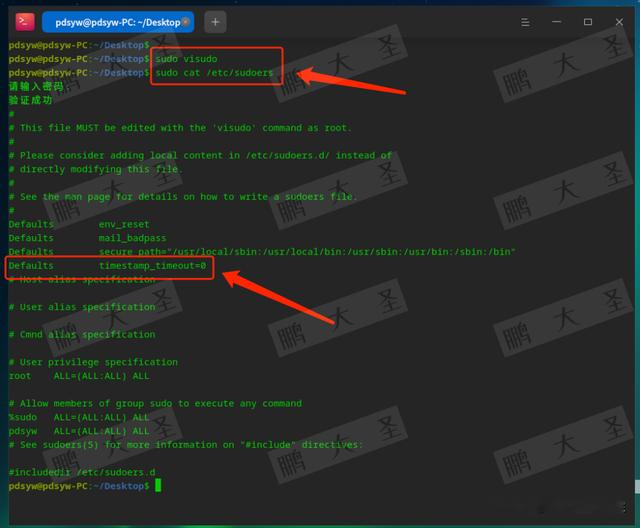640x528 pixels.
Task: Click the 'directly modifying this file.' line
Action: pyautogui.click(x=96, y=169)
